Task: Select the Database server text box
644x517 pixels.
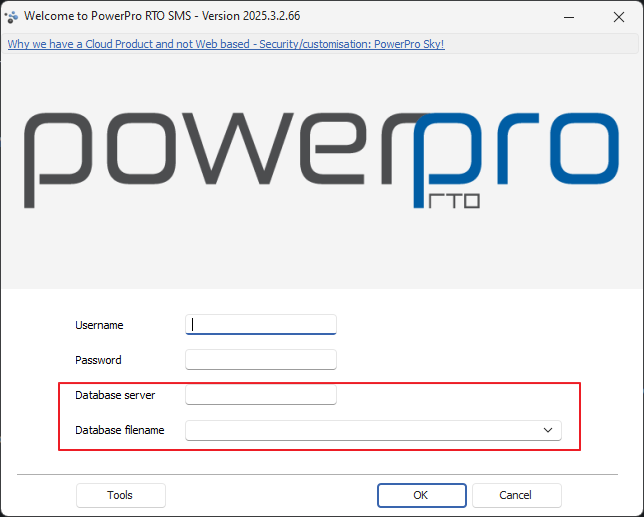Action: point(261,395)
